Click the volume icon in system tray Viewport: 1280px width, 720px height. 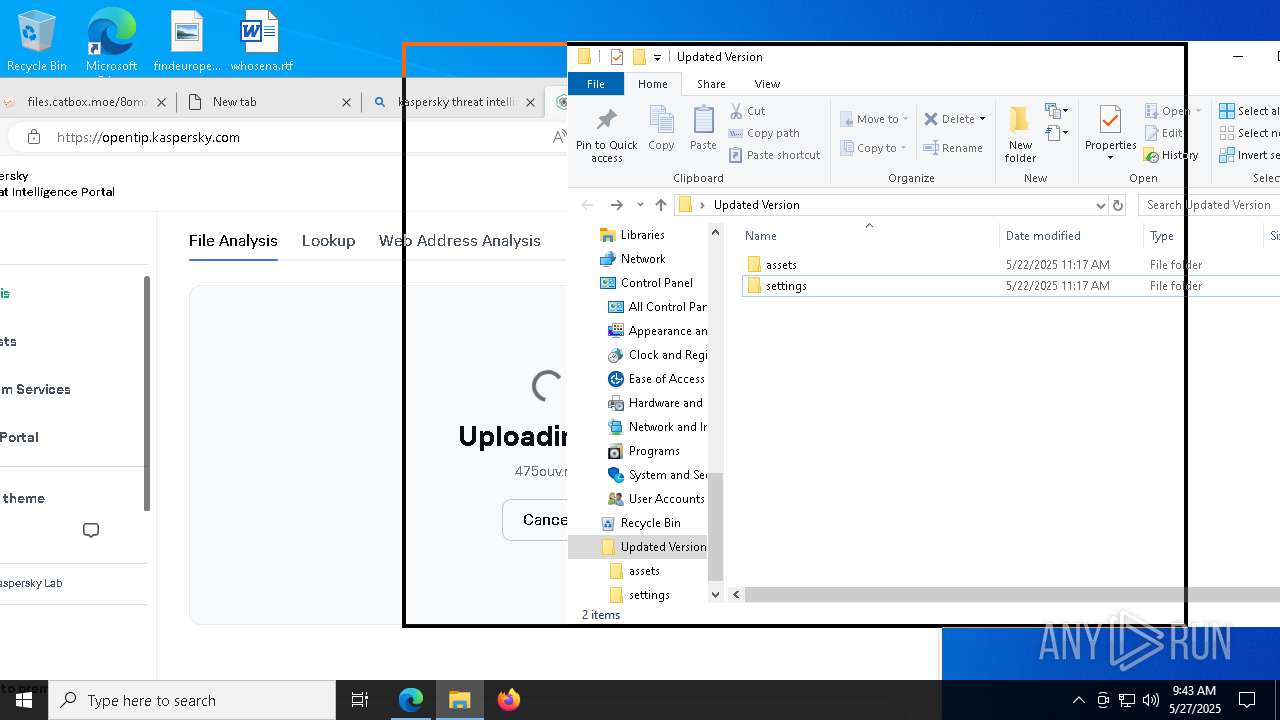tap(1151, 700)
